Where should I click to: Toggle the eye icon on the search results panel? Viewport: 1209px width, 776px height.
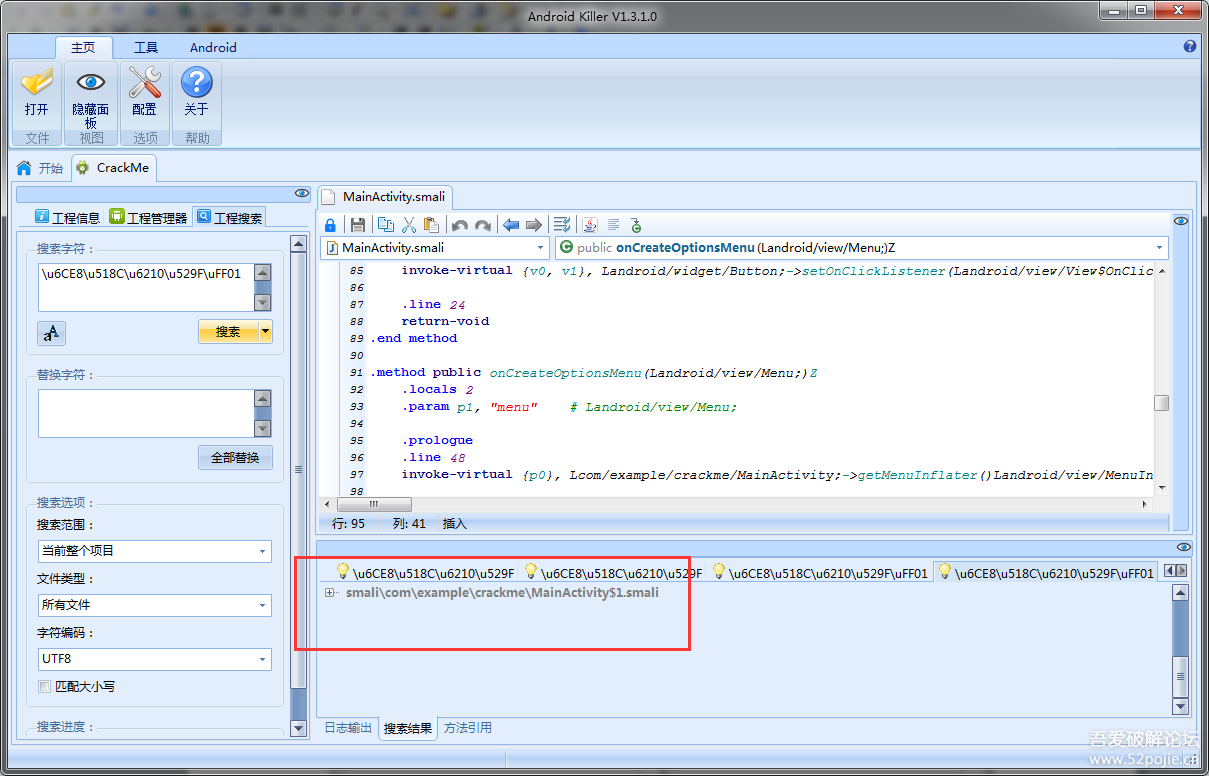pyautogui.click(x=1184, y=547)
